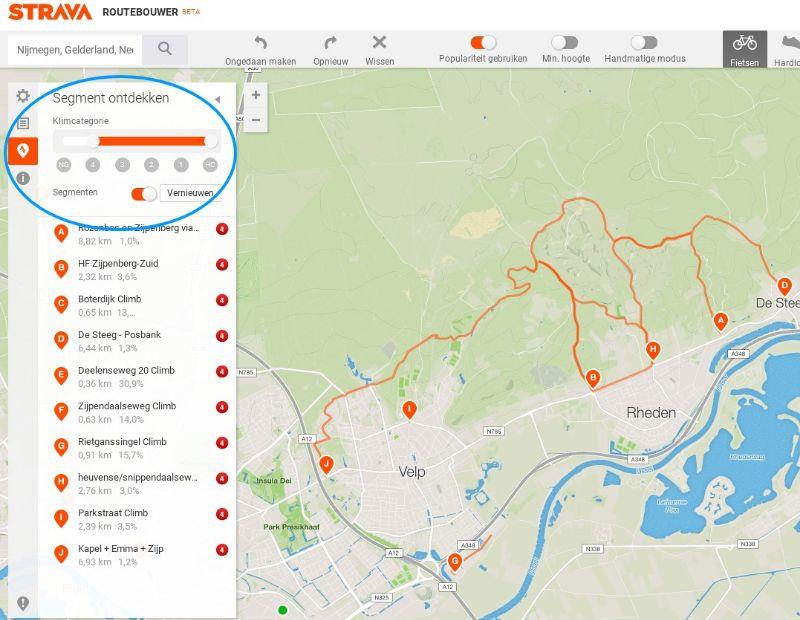Screen dimensions: 800x620
Task: Click the Ongedaan maken undo arrow
Action: click(x=260, y=43)
